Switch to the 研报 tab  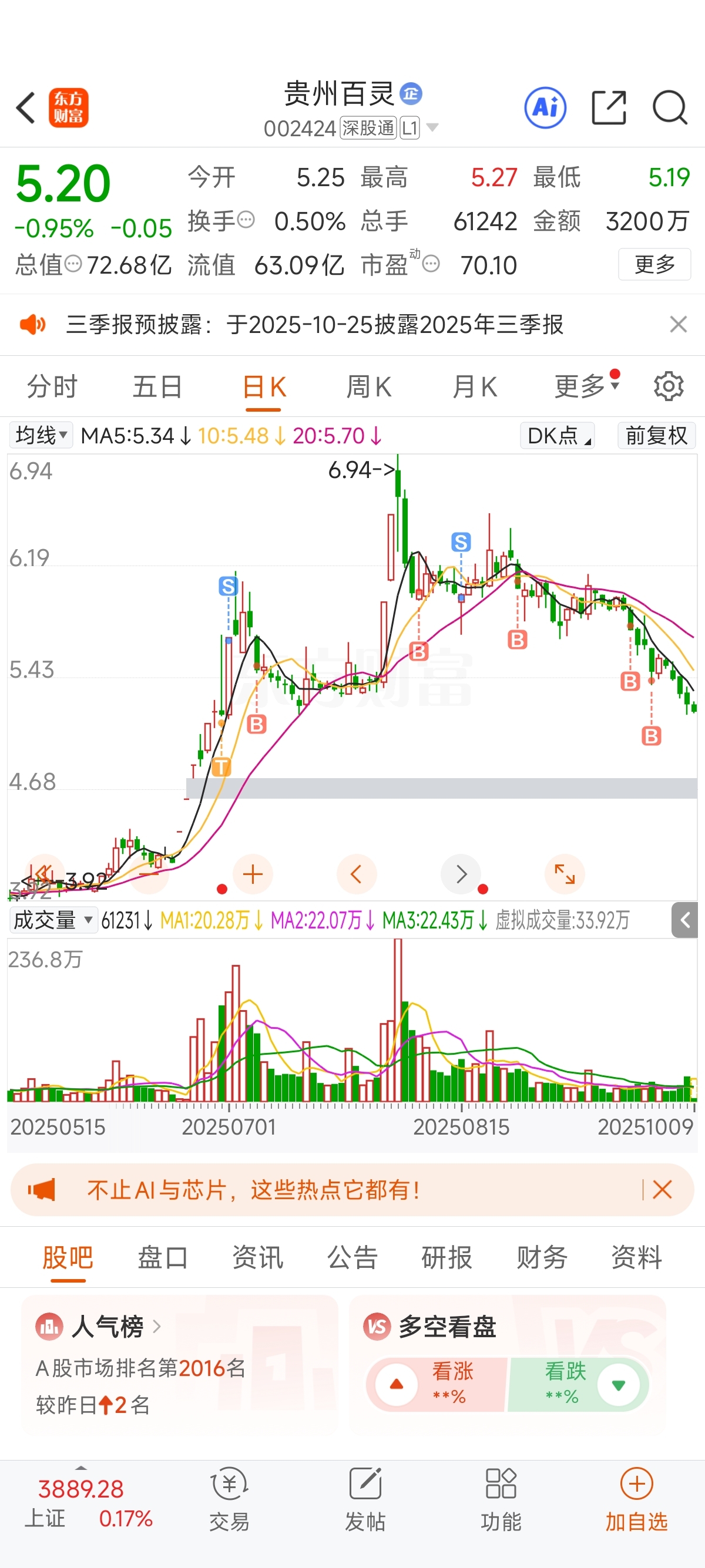coord(447,1257)
